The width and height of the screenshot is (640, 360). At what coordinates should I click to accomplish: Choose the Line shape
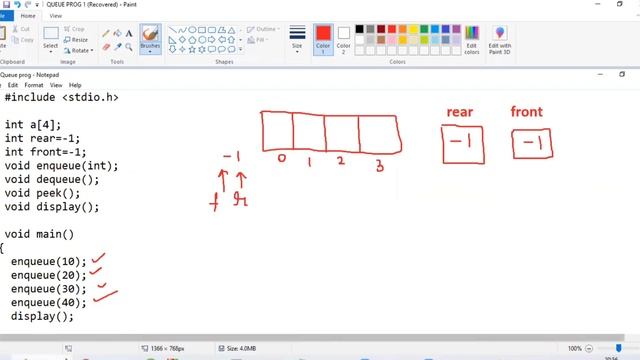(x=173, y=30)
